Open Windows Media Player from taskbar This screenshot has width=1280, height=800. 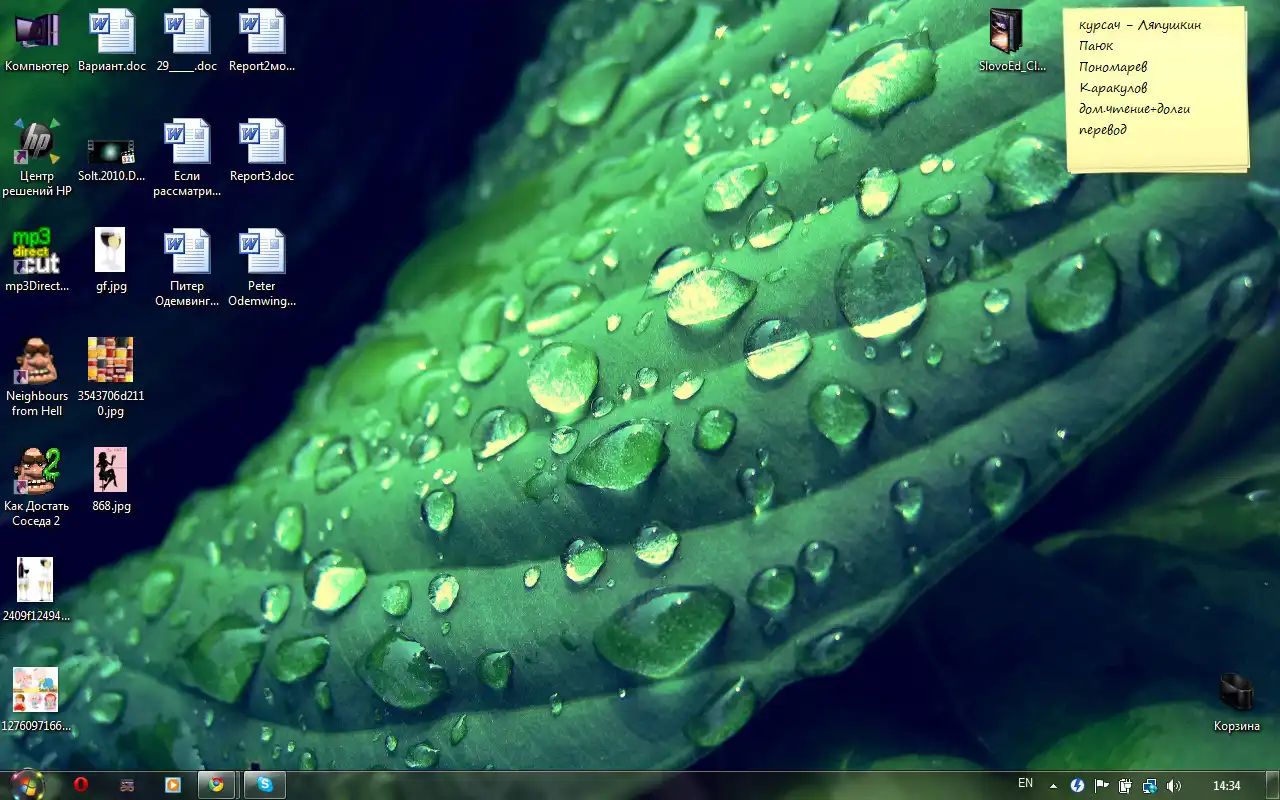click(x=173, y=785)
